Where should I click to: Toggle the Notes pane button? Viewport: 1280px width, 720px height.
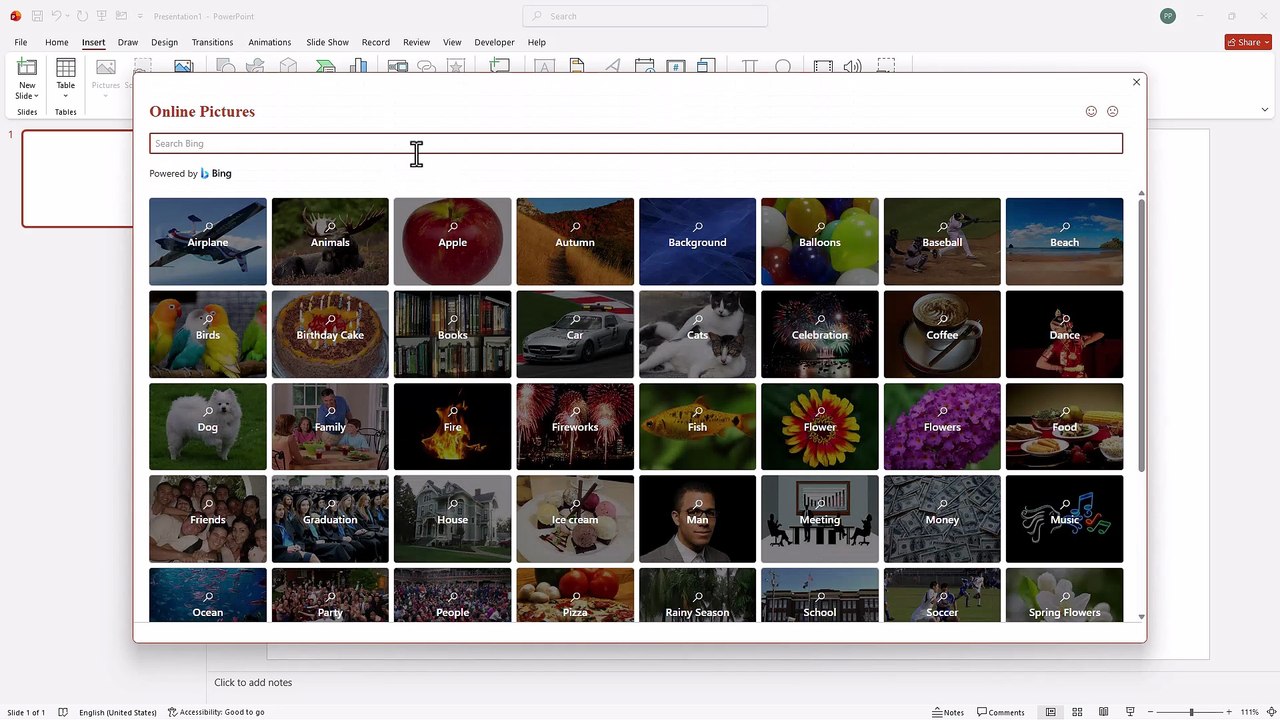tap(948, 712)
